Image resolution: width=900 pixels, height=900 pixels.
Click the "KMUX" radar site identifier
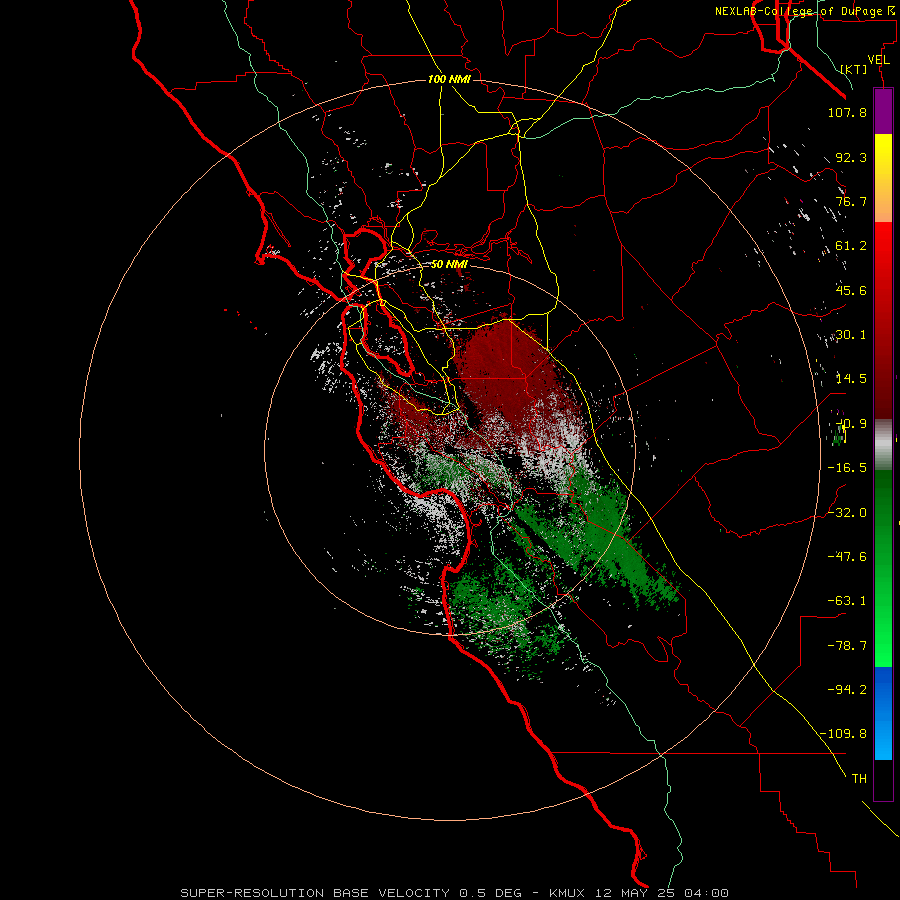(569, 893)
